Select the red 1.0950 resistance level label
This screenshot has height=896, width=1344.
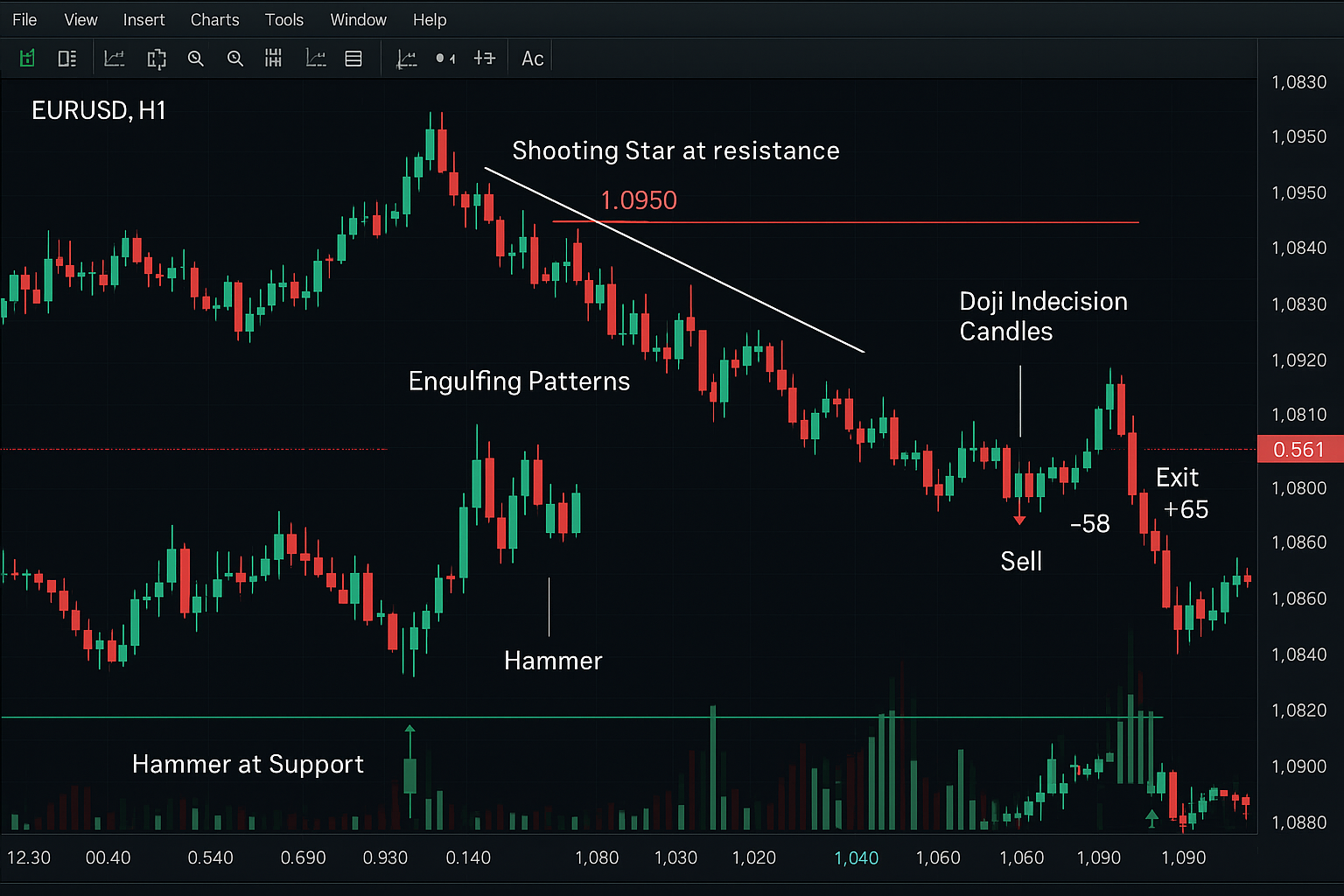pos(639,200)
